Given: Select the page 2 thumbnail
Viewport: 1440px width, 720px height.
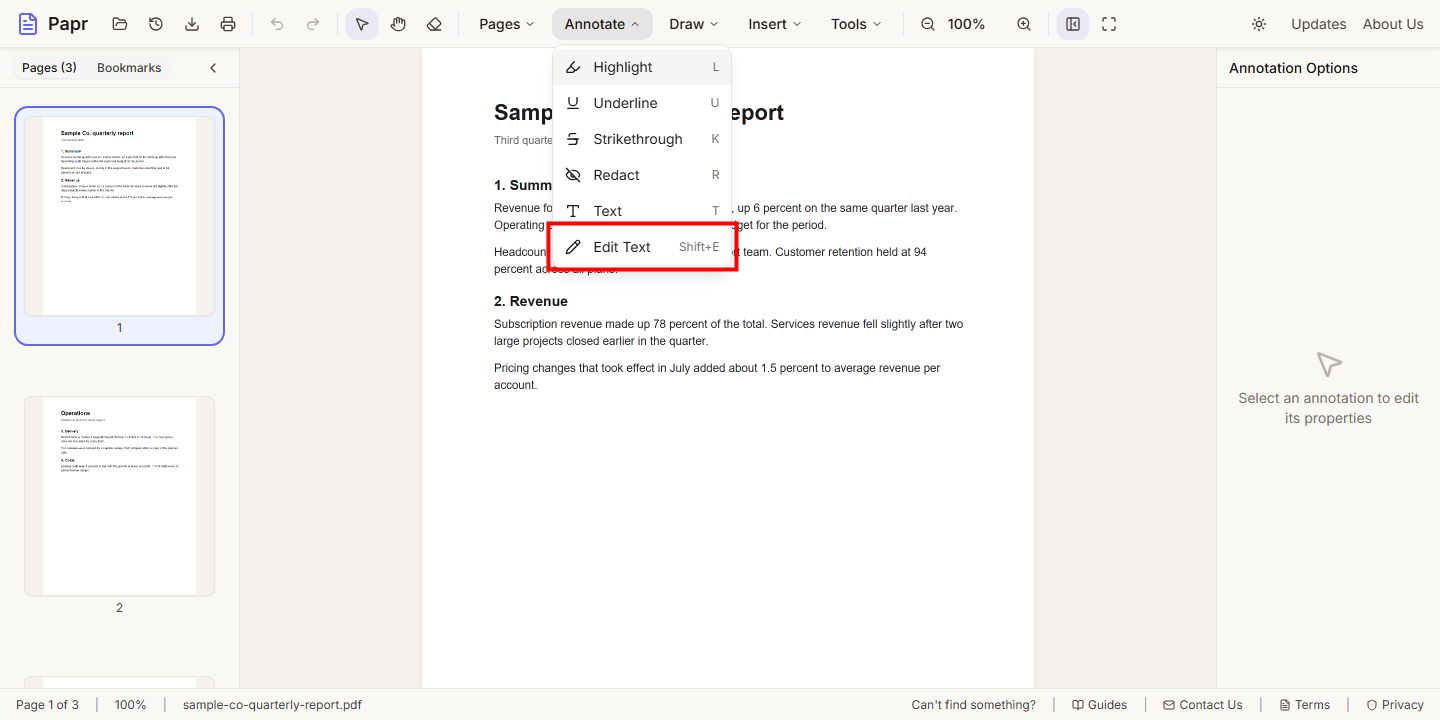Looking at the screenshot, I should click(119, 496).
